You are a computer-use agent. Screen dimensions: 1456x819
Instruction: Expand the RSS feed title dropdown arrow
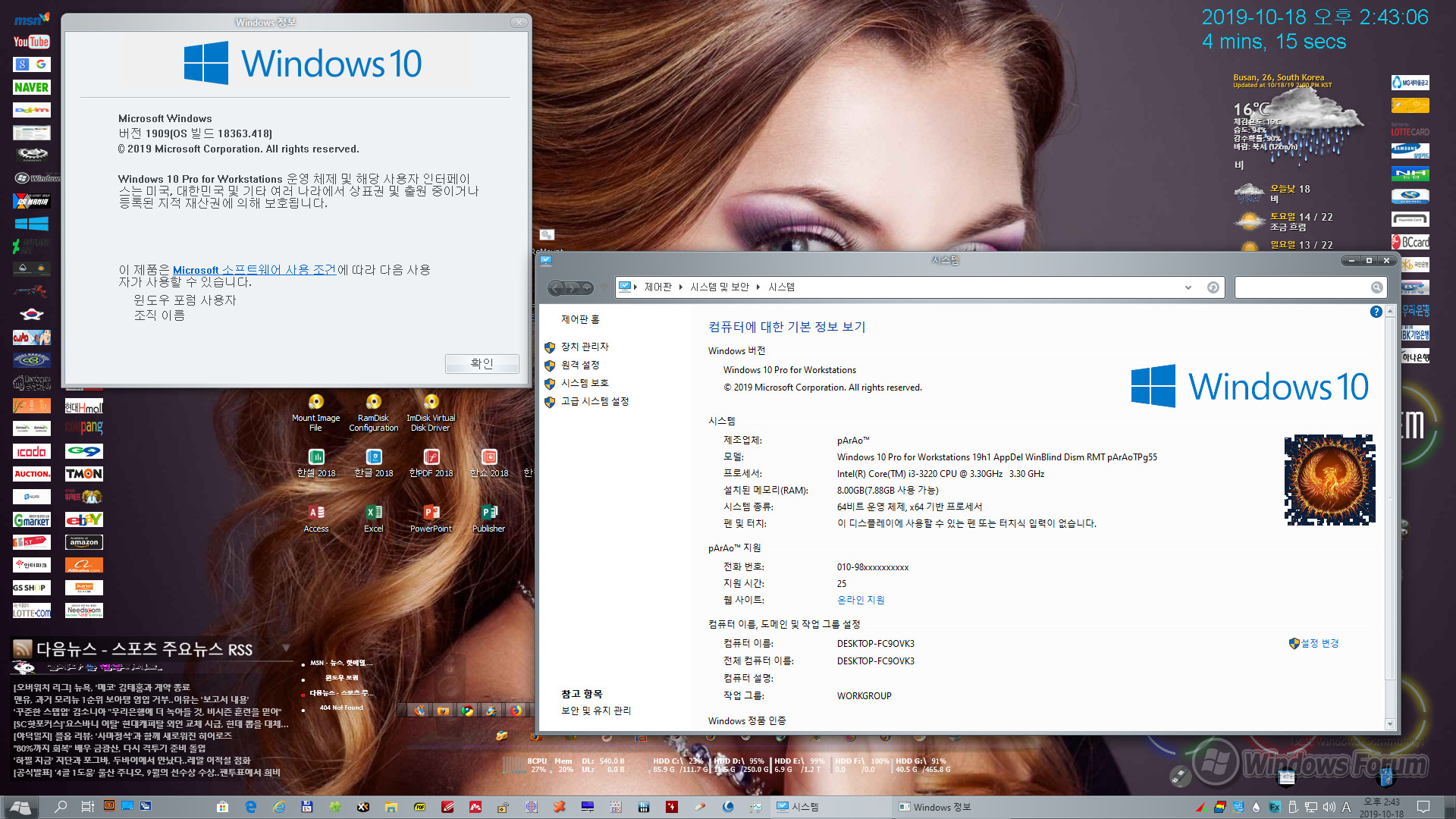pyautogui.click(x=286, y=648)
